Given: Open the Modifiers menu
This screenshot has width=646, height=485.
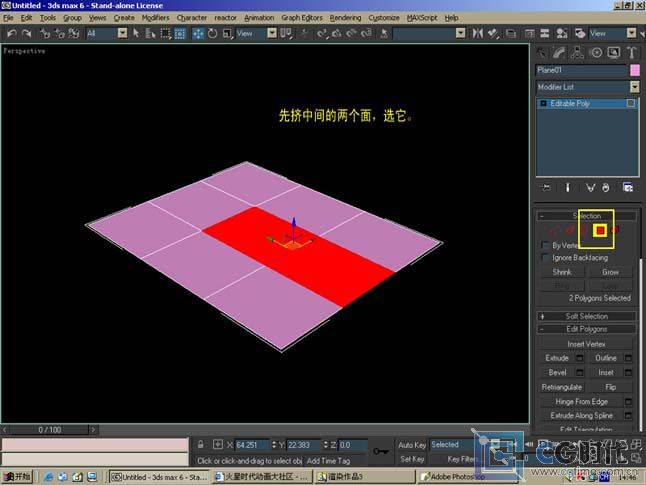Looking at the screenshot, I should pos(155,18).
